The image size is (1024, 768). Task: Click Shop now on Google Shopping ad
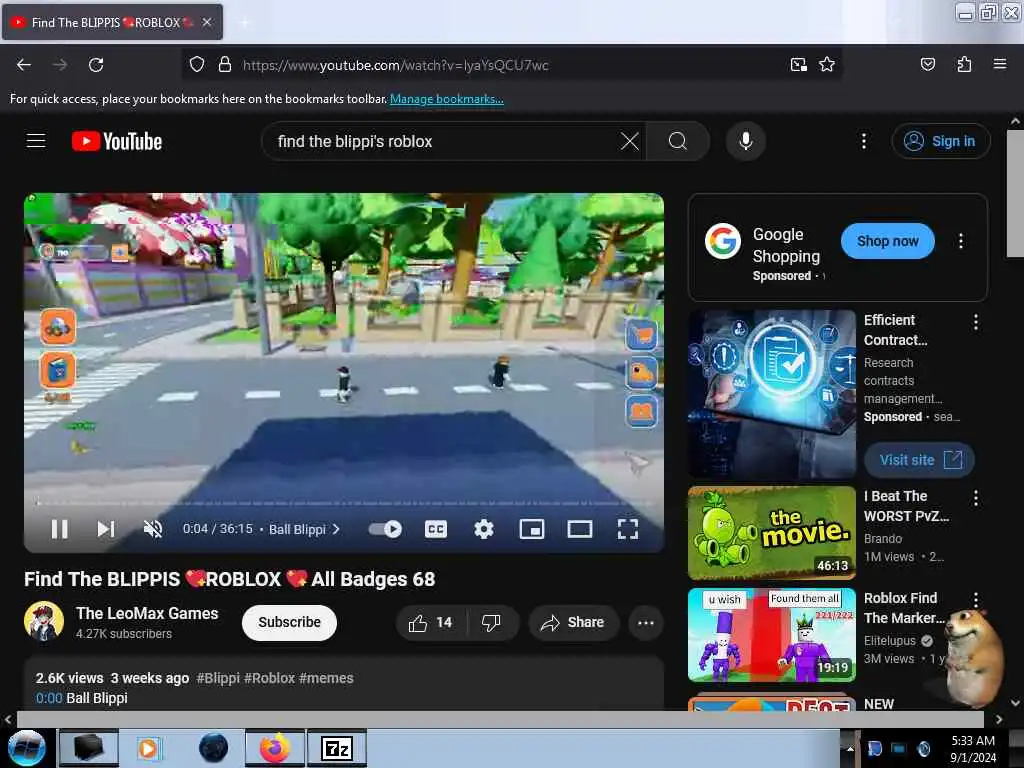coord(888,241)
